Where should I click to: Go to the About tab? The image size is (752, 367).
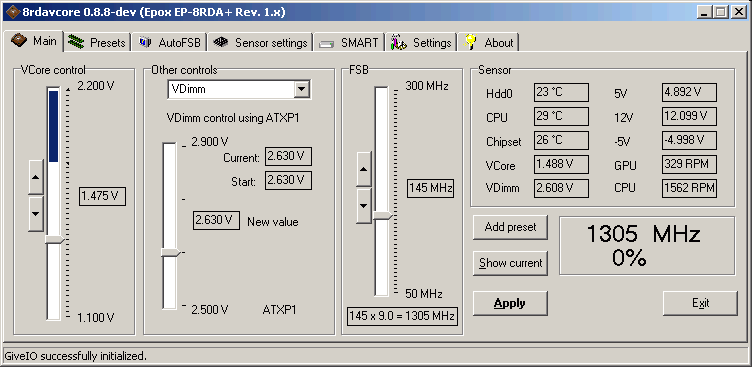(x=488, y=42)
